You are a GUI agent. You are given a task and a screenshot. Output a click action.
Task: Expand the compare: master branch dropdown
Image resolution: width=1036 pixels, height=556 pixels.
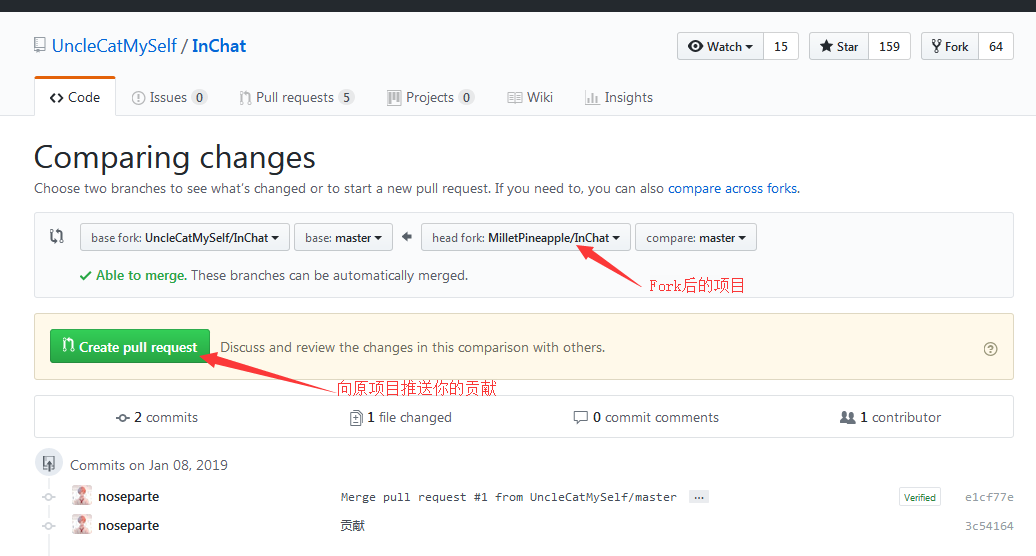click(696, 237)
